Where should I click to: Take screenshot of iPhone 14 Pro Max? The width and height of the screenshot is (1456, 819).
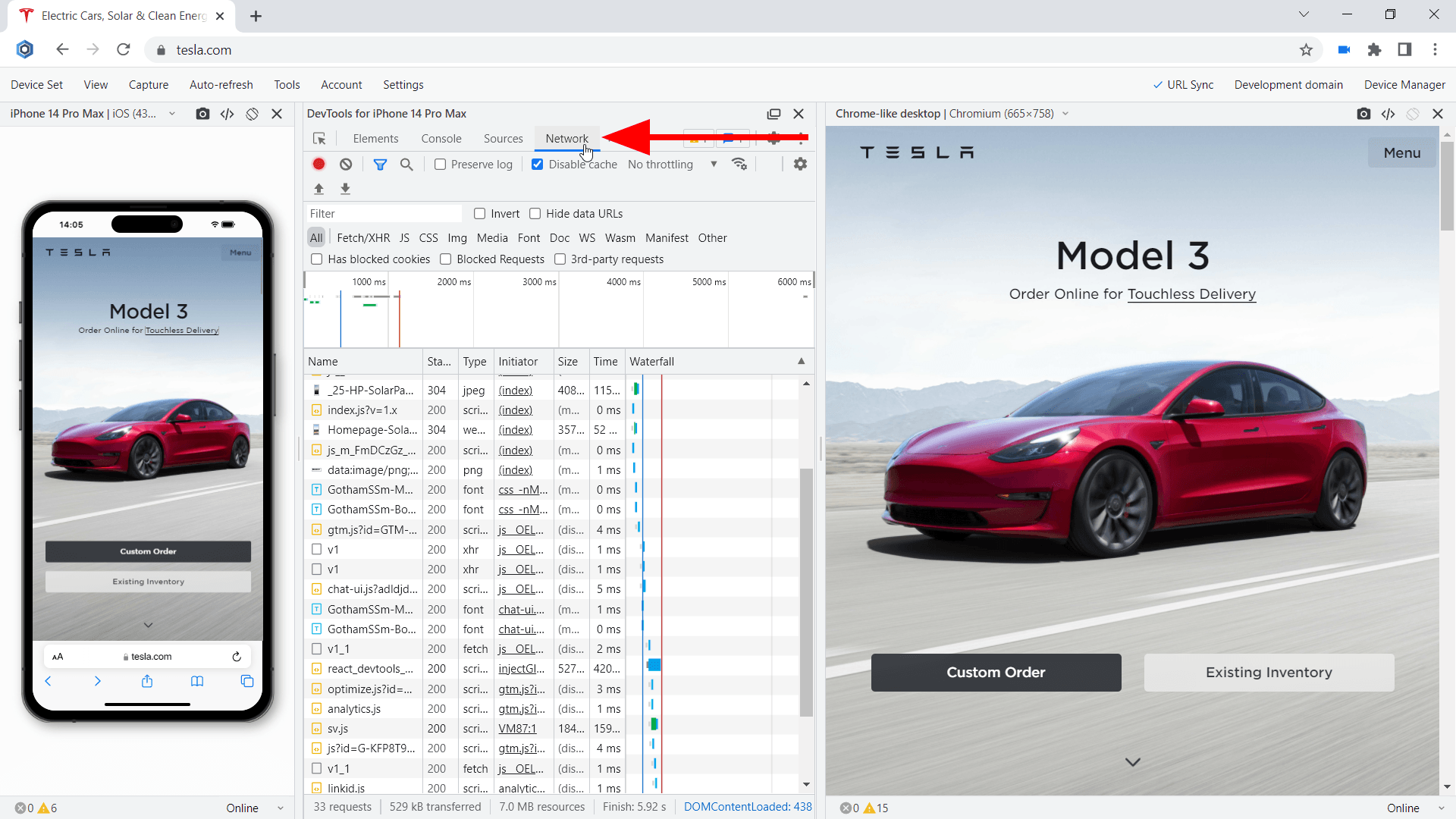(202, 114)
